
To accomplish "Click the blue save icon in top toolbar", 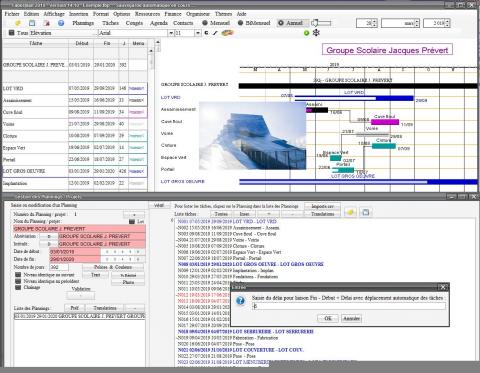I will [32, 23].
